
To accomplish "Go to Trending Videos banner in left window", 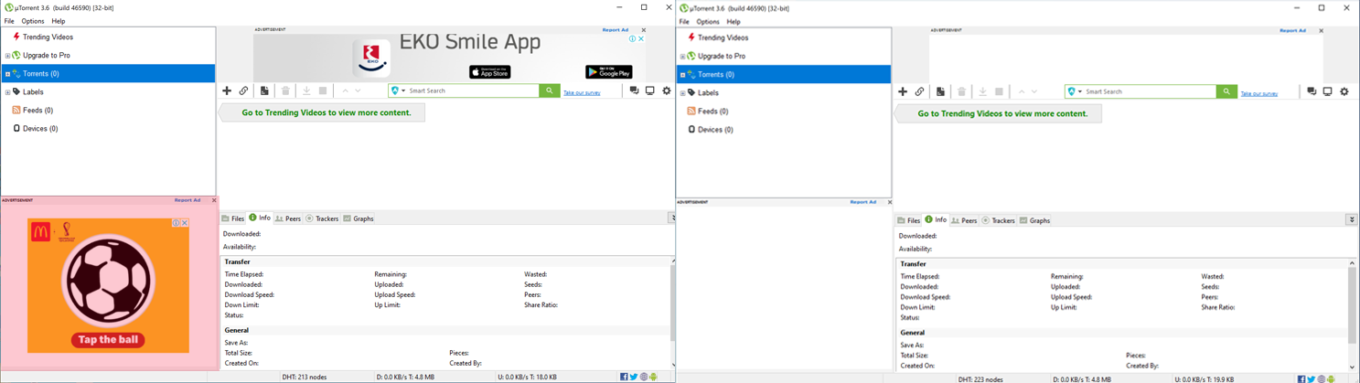I will 322,113.
